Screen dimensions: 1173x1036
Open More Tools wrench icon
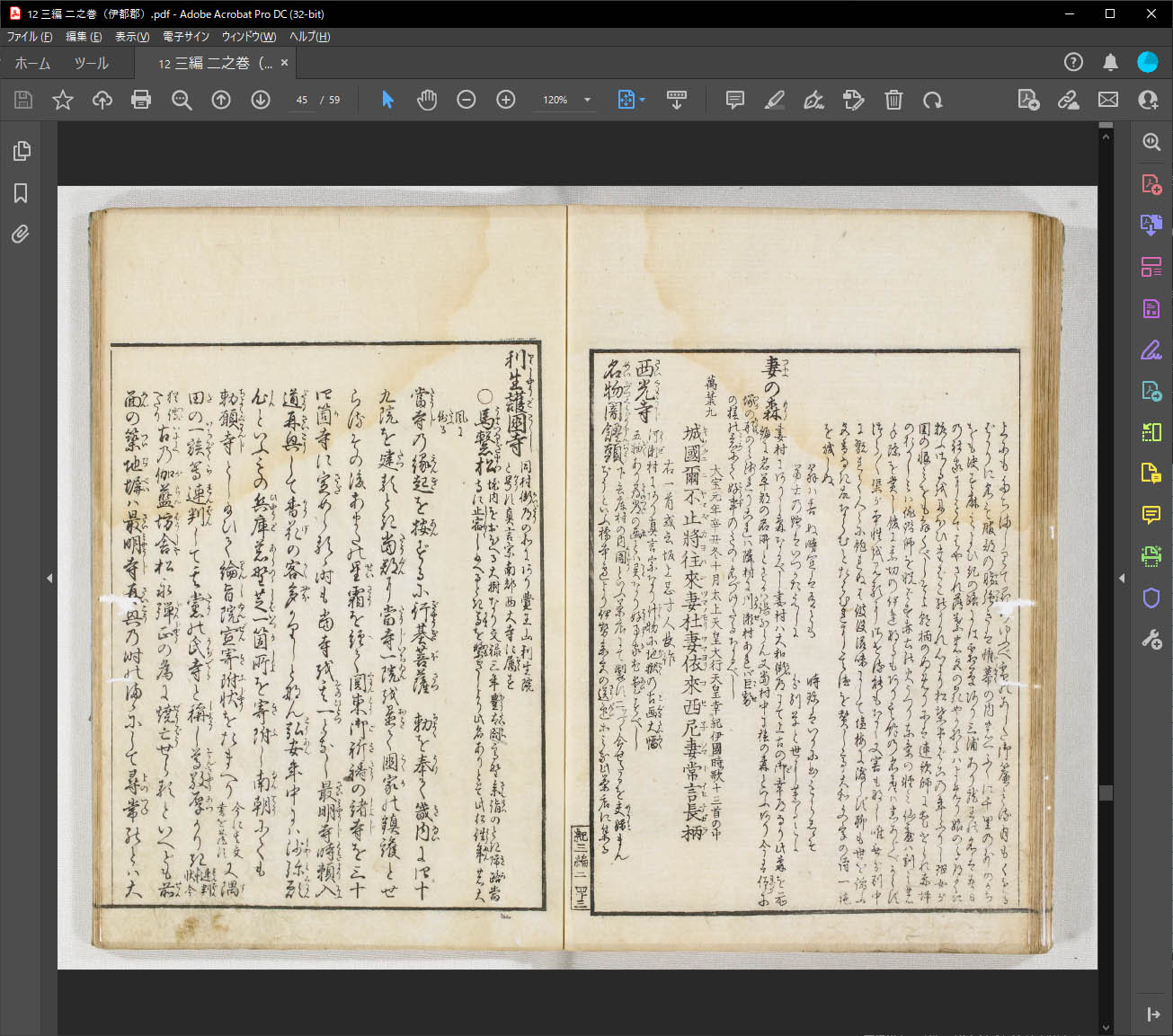(1151, 640)
